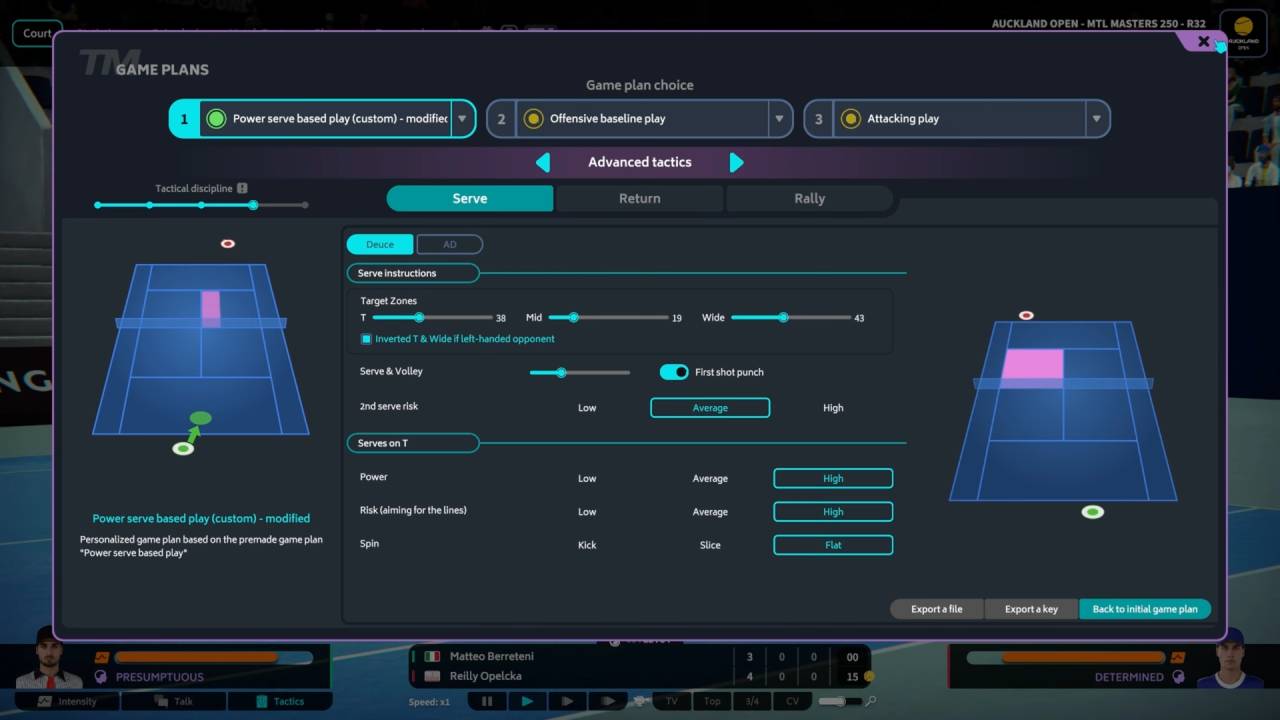The width and height of the screenshot is (1280, 720).
Task: Switch to 3/4 camera view
Action: 752,701
